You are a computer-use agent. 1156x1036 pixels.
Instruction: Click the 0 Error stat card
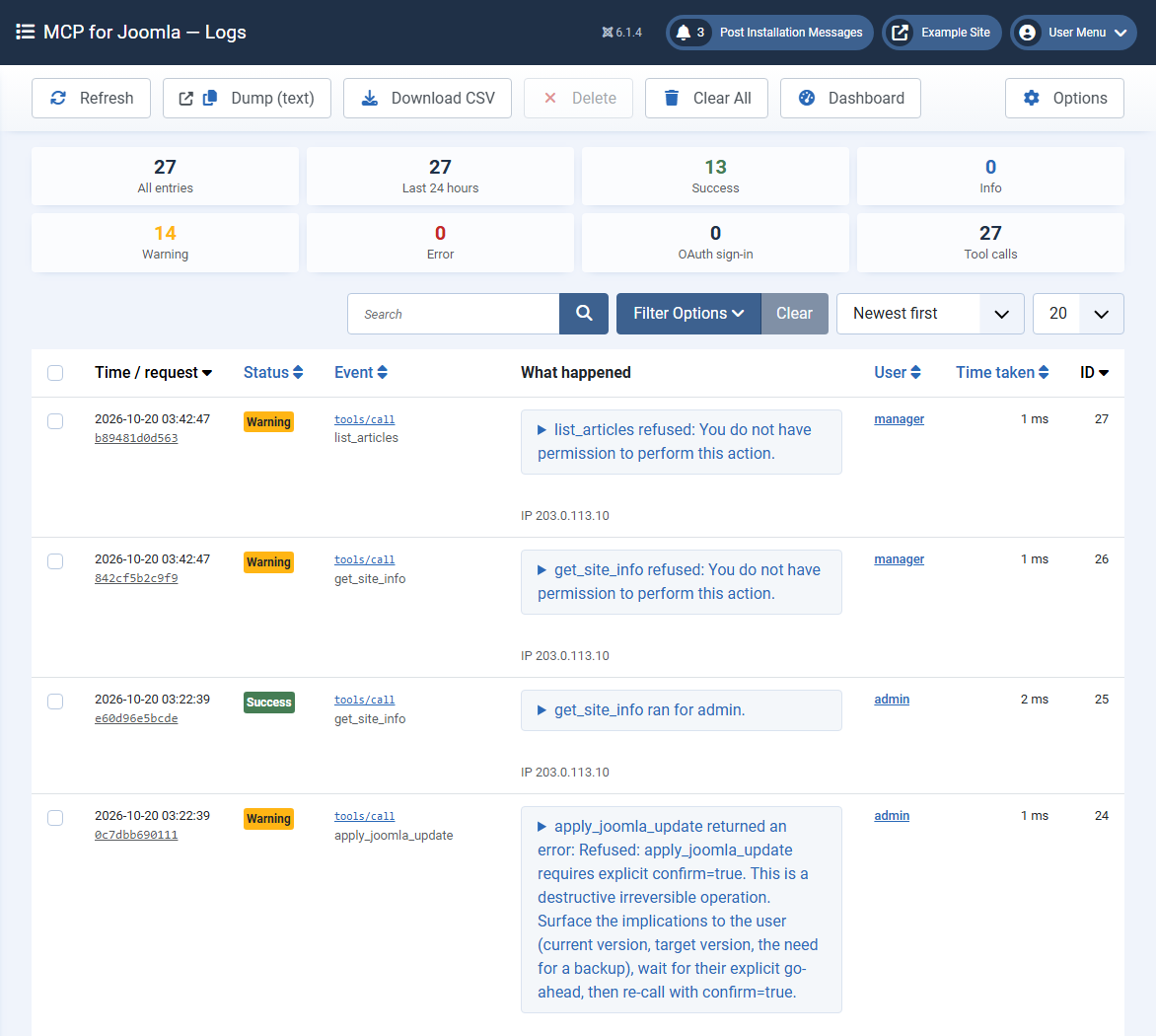click(440, 243)
